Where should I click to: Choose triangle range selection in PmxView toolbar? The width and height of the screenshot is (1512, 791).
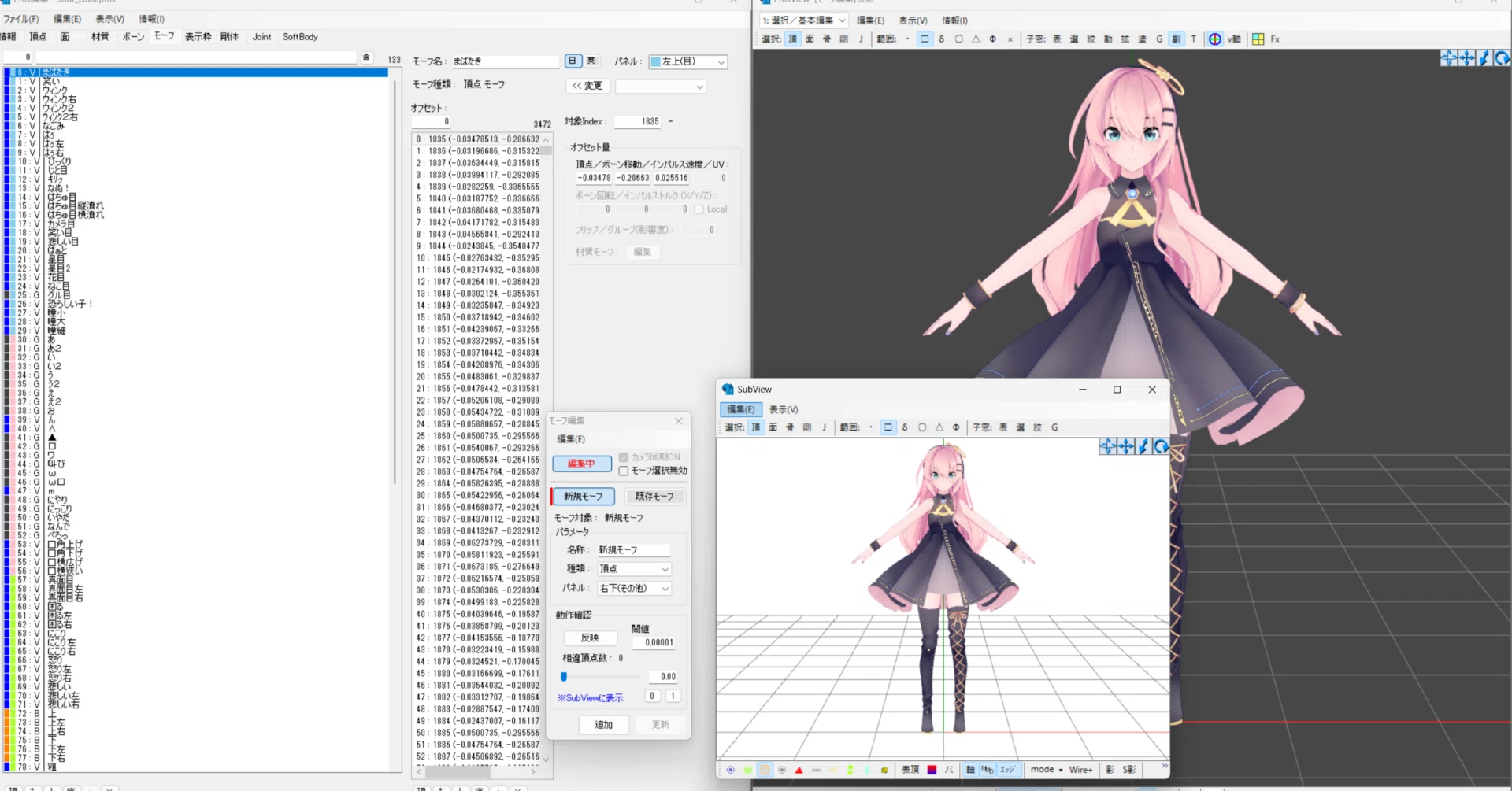point(976,39)
